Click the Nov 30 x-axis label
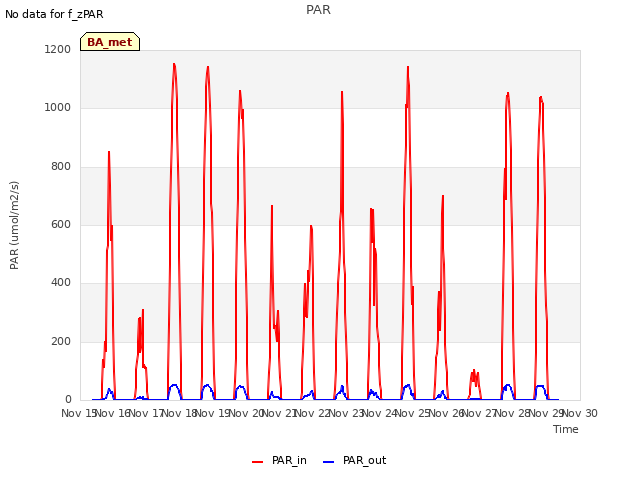 [x=580, y=413]
